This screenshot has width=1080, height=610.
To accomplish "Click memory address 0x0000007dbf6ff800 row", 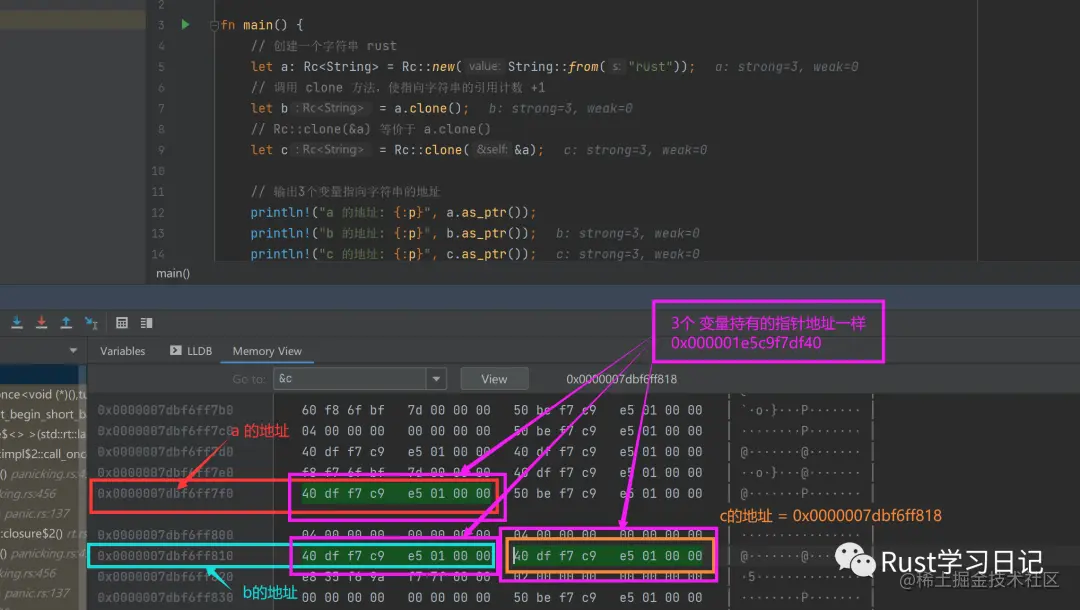I will pyautogui.click(x=165, y=535).
